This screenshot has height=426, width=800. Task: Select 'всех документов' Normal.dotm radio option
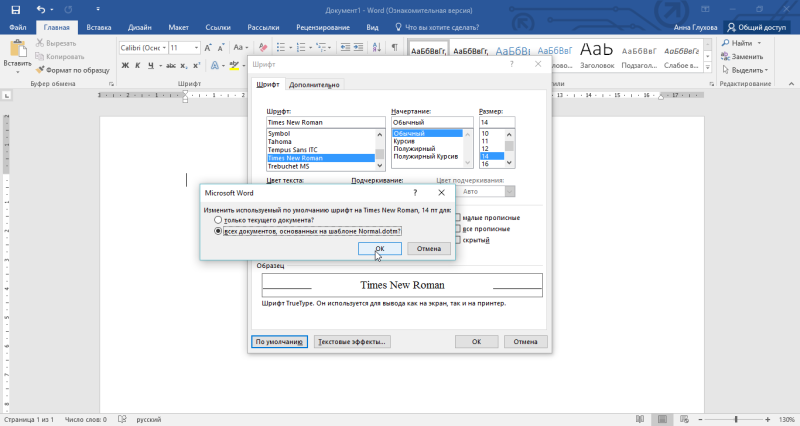pos(219,231)
